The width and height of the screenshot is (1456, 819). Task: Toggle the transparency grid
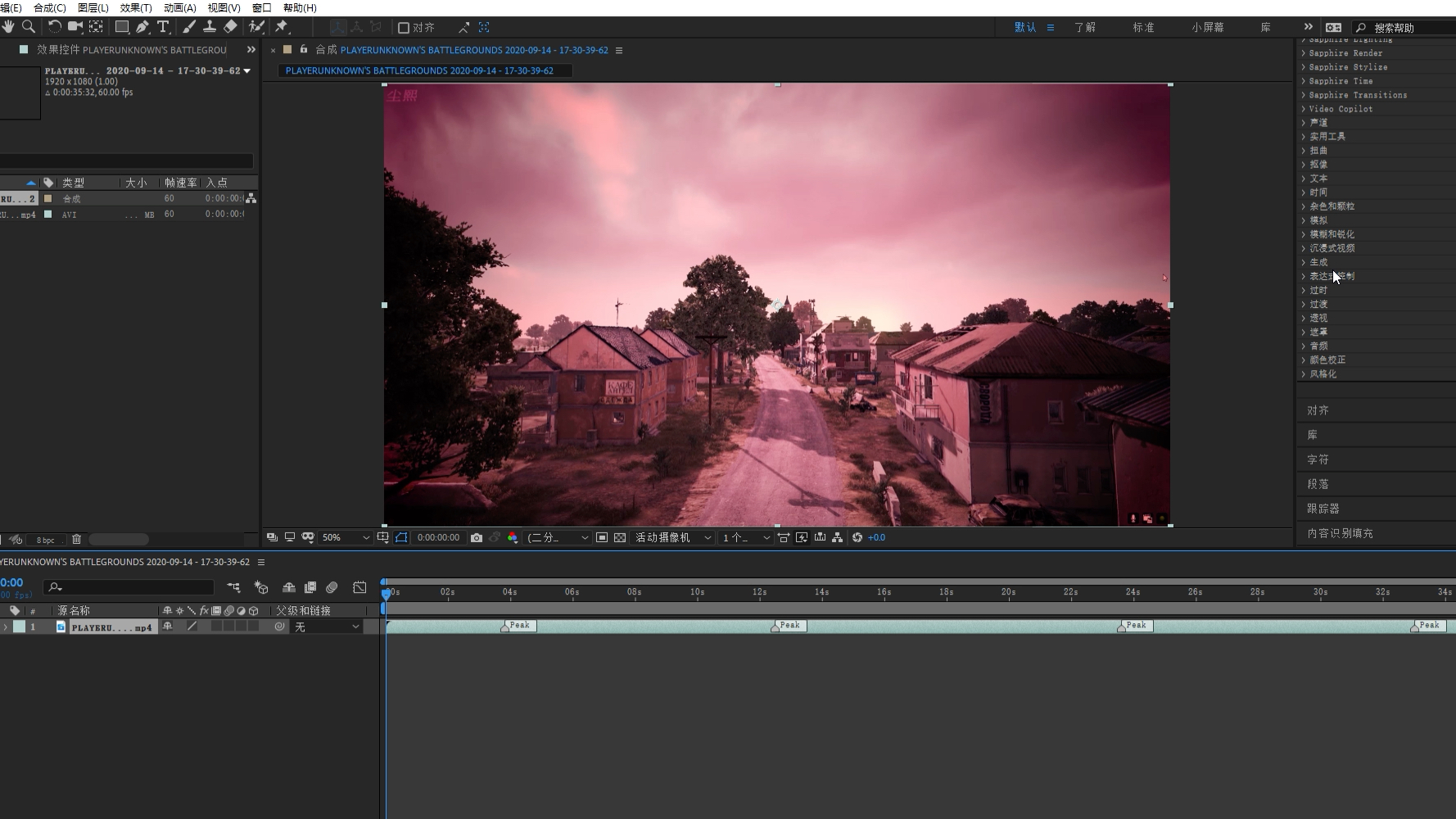[x=620, y=537]
